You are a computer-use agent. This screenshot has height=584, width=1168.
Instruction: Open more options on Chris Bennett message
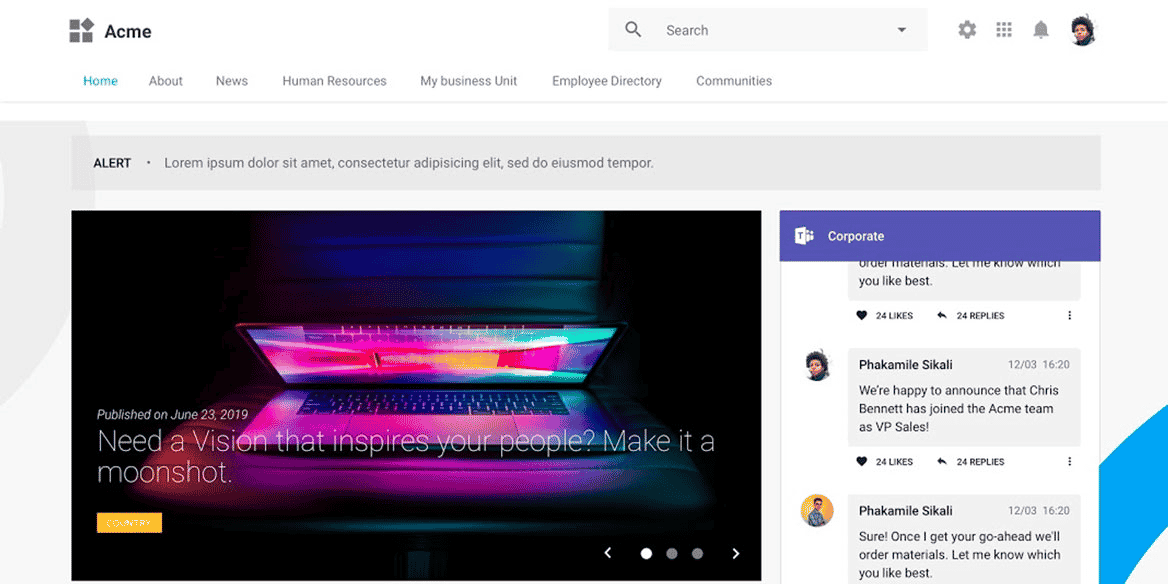coord(1070,462)
